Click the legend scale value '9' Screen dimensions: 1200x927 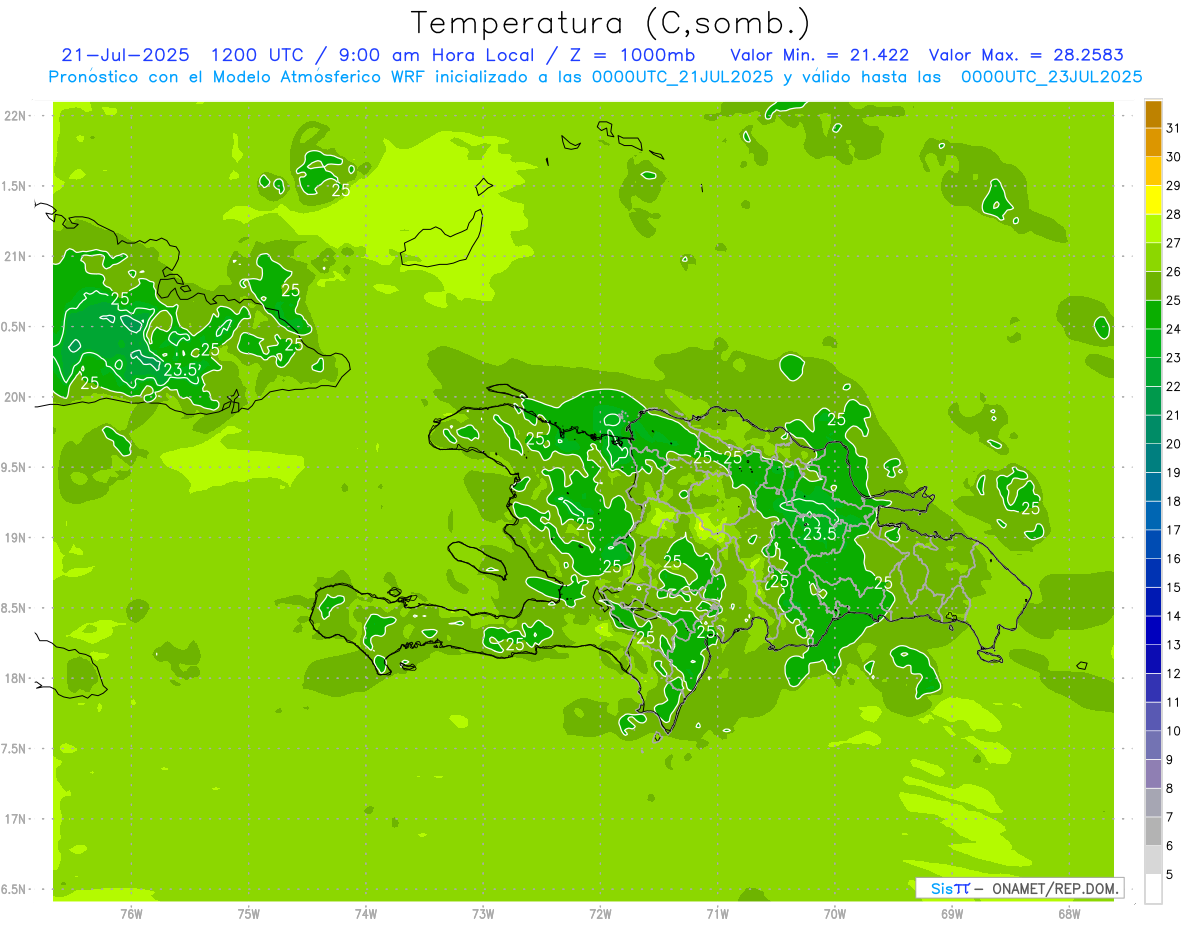[1170, 760]
